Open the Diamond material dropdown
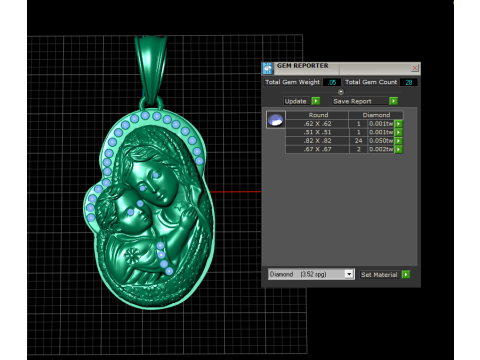480x360 pixels. tap(349, 274)
